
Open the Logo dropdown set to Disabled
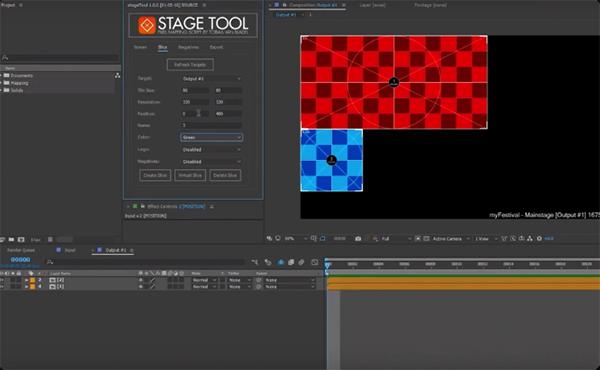point(212,149)
